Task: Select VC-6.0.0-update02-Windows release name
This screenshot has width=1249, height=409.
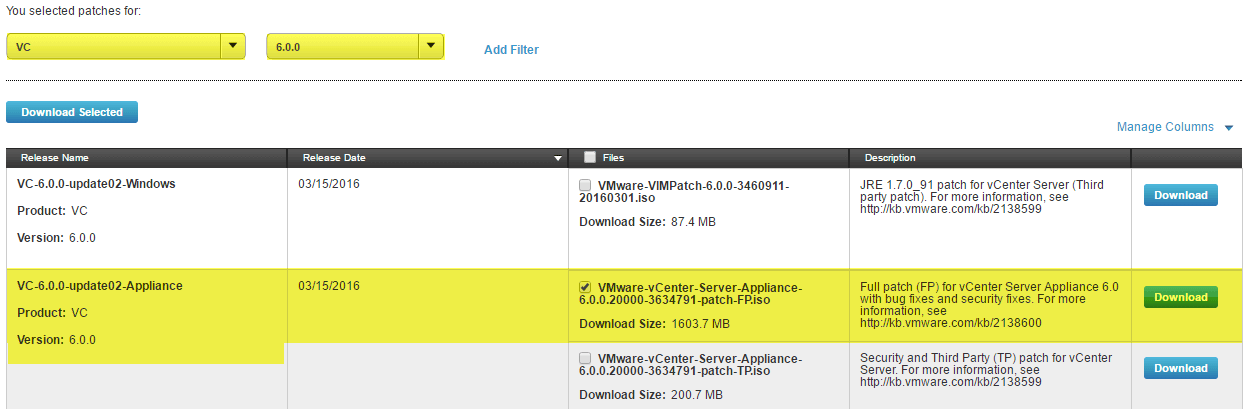Action: (x=96, y=184)
